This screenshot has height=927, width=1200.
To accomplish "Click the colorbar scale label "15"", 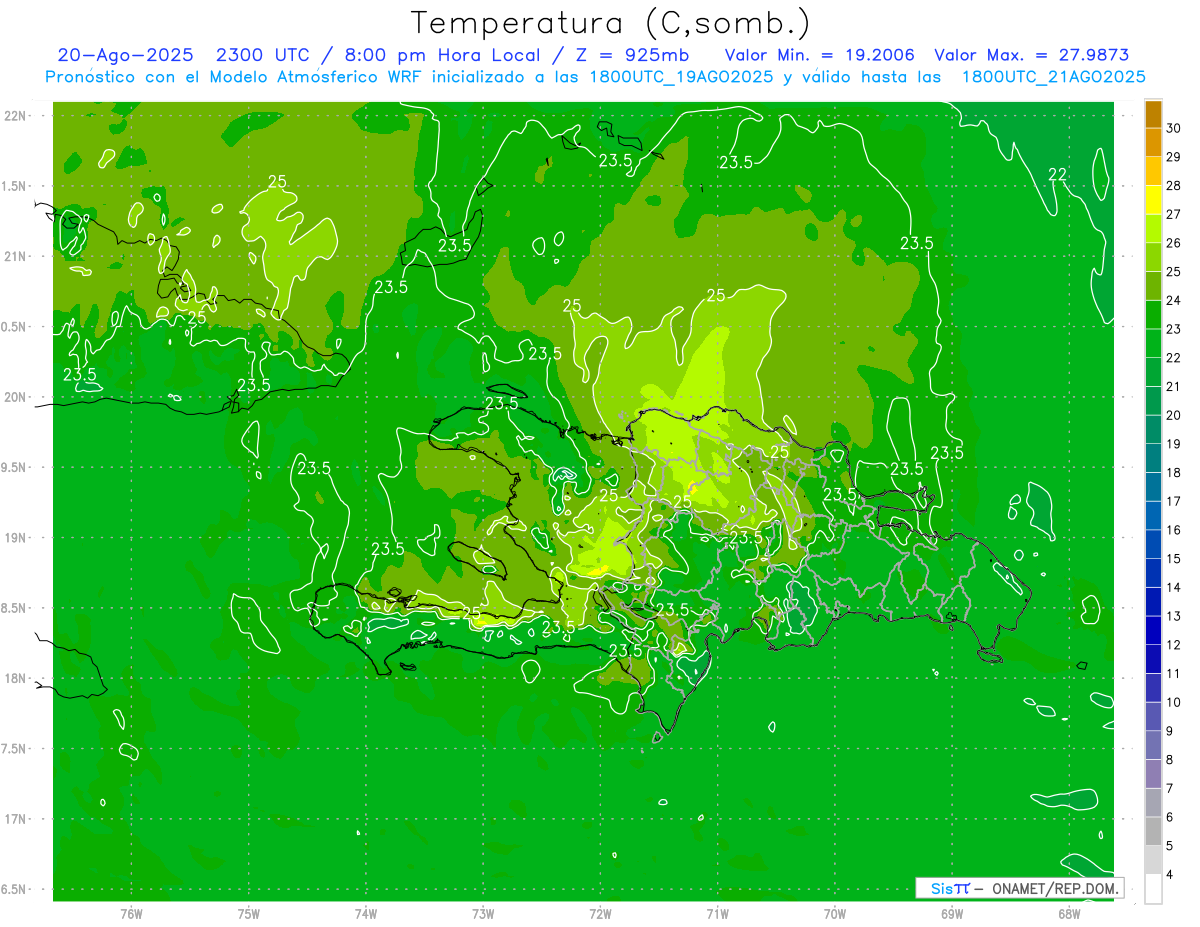I will [1174, 559].
